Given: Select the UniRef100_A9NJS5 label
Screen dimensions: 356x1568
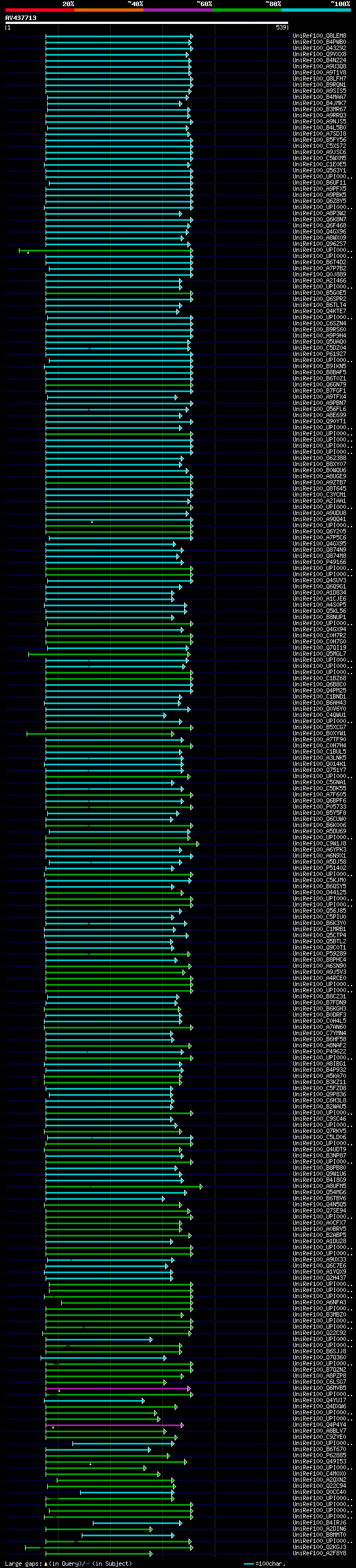Looking at the screenshot, I should click(319, 121).
